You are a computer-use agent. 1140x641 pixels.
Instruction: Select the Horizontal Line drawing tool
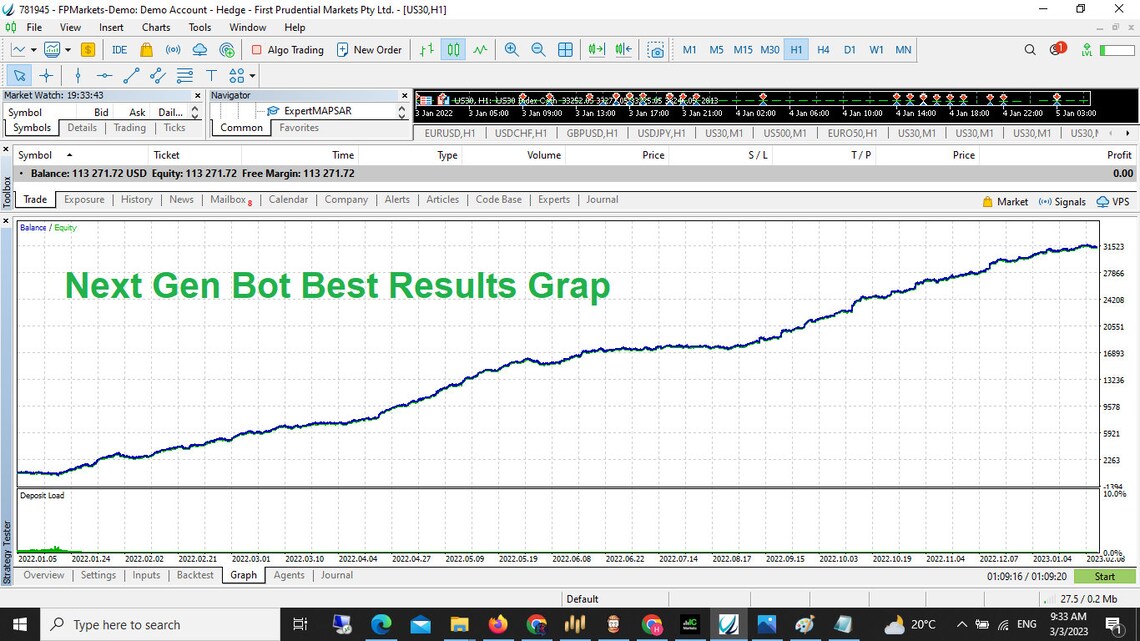coord(105,75)
